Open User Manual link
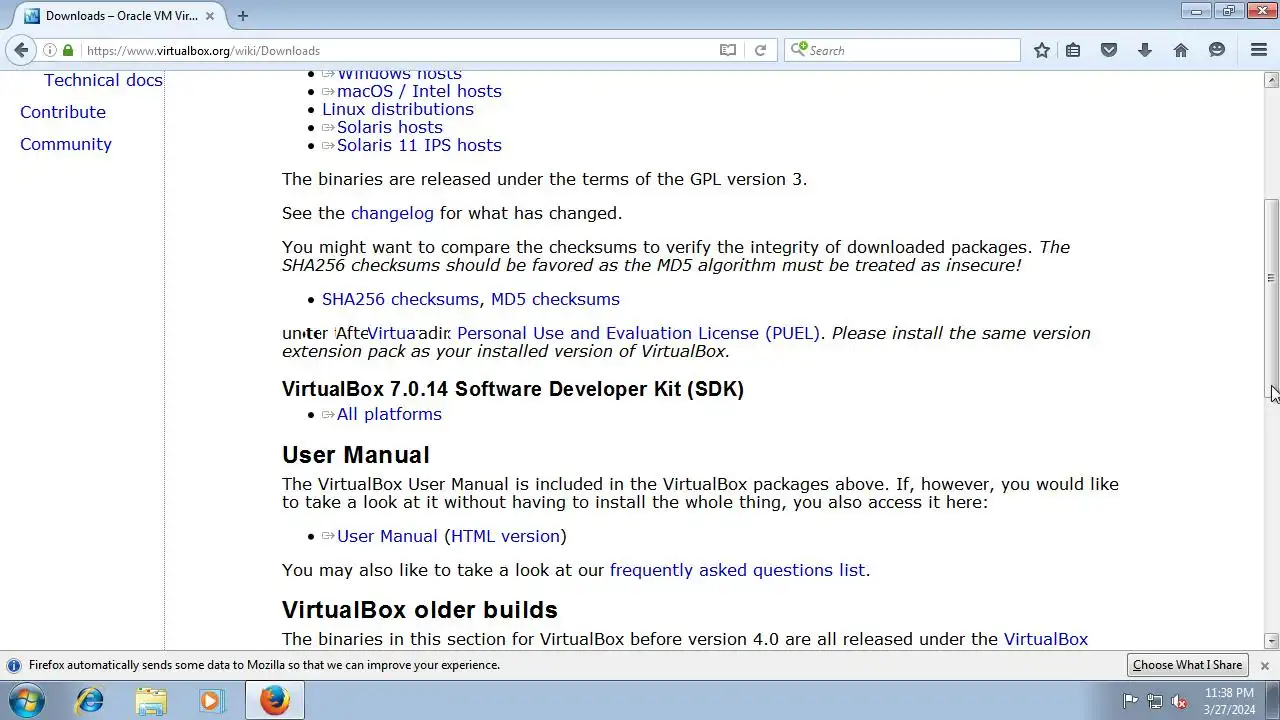Viewport: 1280px width, 720px height. coord(387,536)
